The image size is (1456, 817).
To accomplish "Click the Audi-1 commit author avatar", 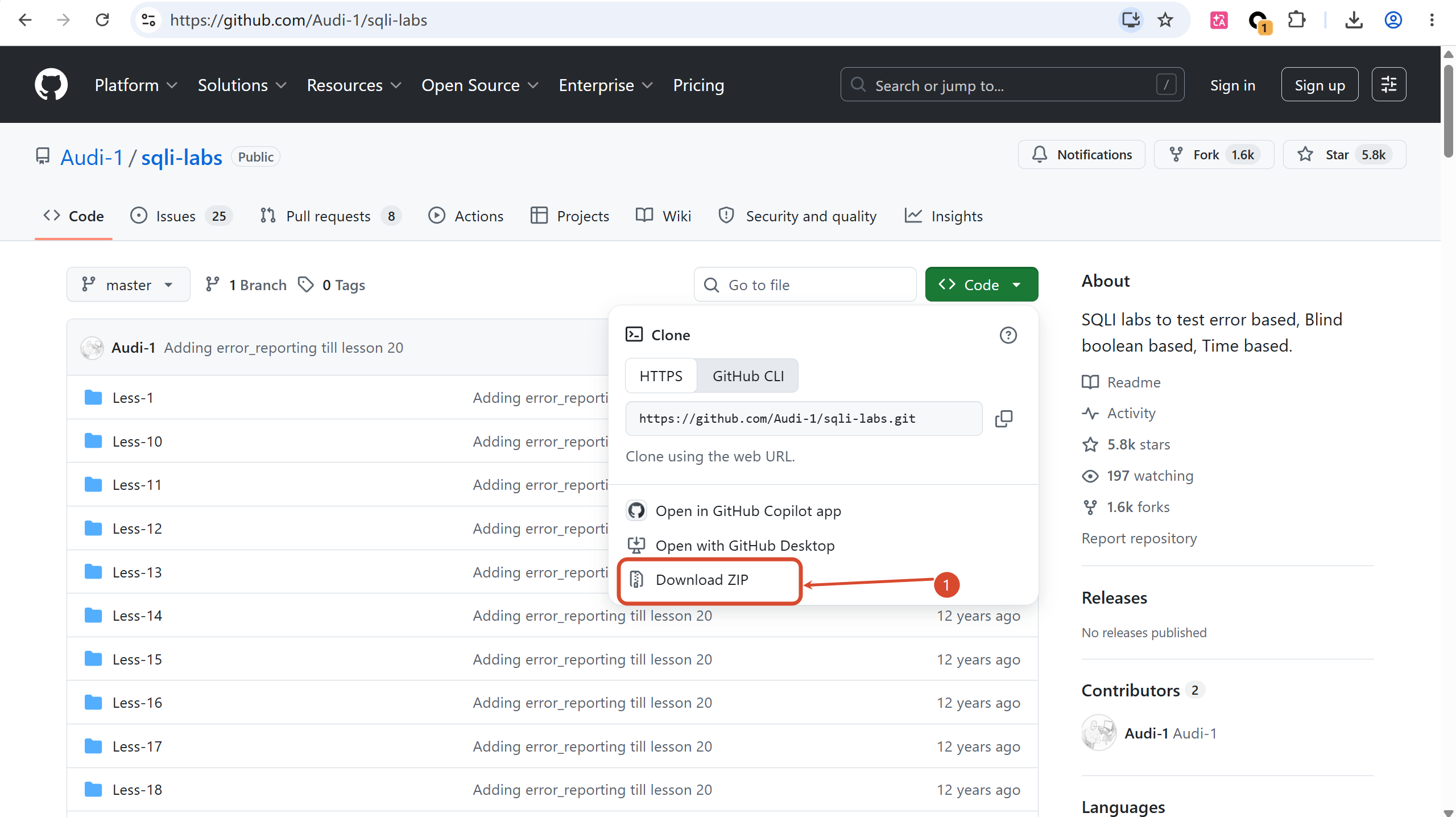I will [92, 348].
